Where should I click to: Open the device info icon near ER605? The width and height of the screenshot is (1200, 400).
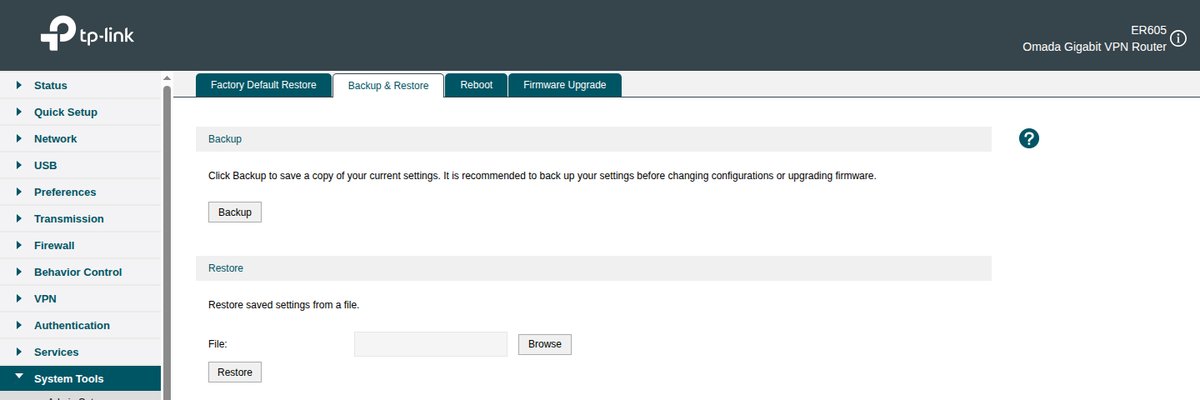[x=1179, y=38]
